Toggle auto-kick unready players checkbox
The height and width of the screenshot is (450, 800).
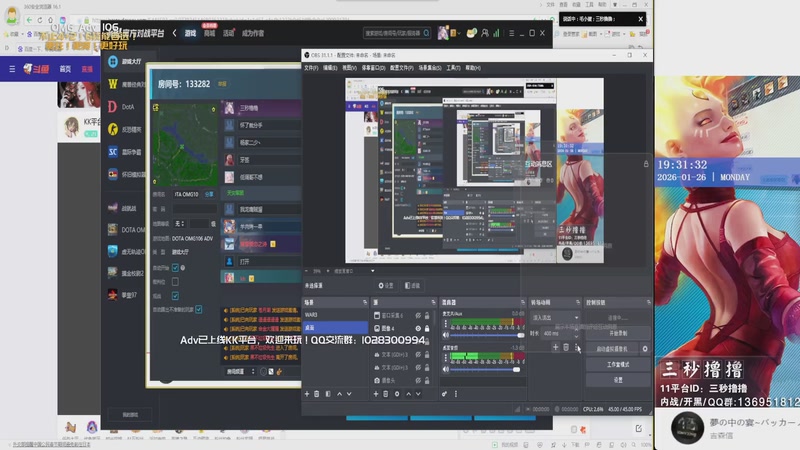tap(199, 310)
